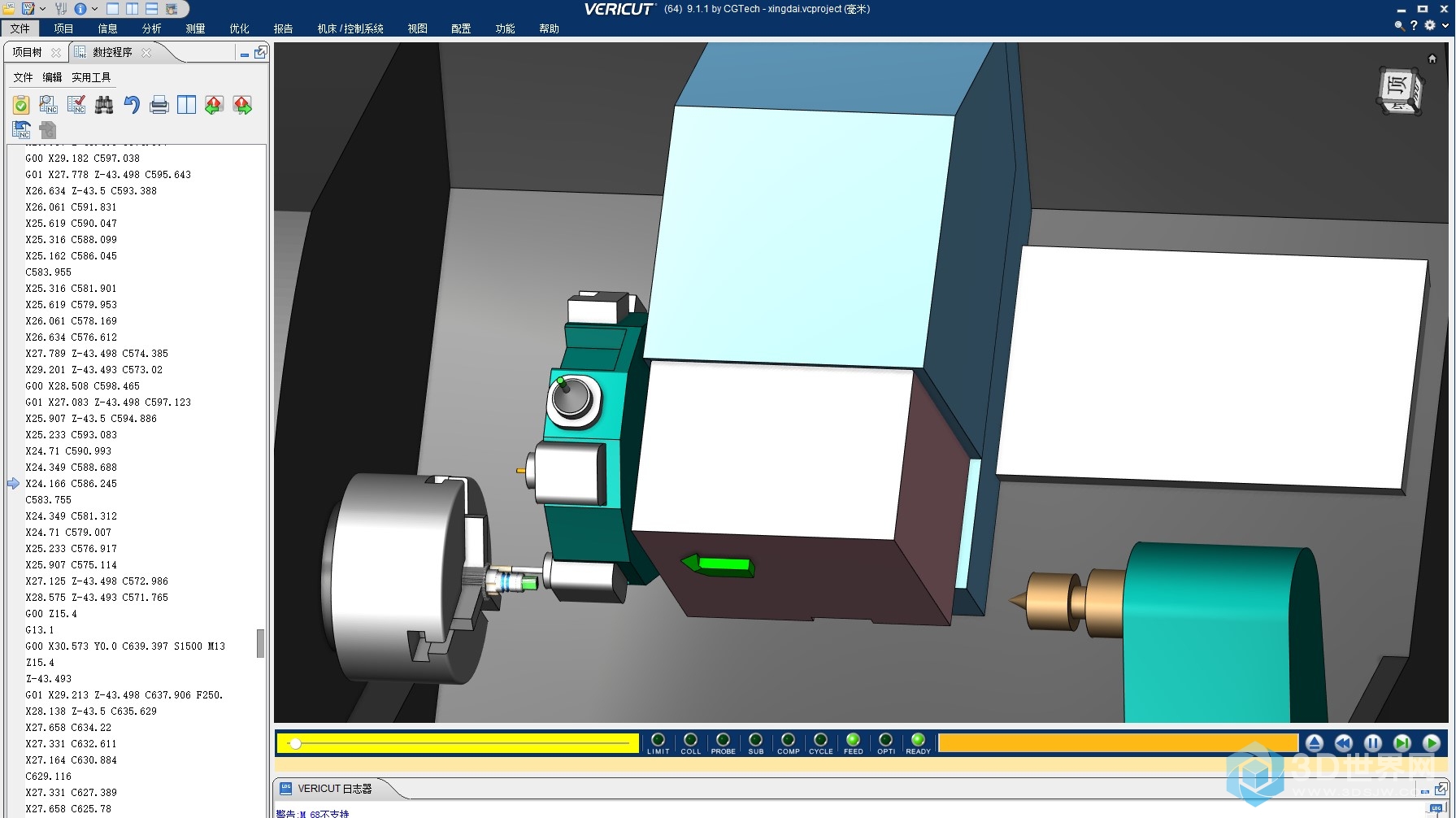Click the NC magnifier review icon

(49, 105)
